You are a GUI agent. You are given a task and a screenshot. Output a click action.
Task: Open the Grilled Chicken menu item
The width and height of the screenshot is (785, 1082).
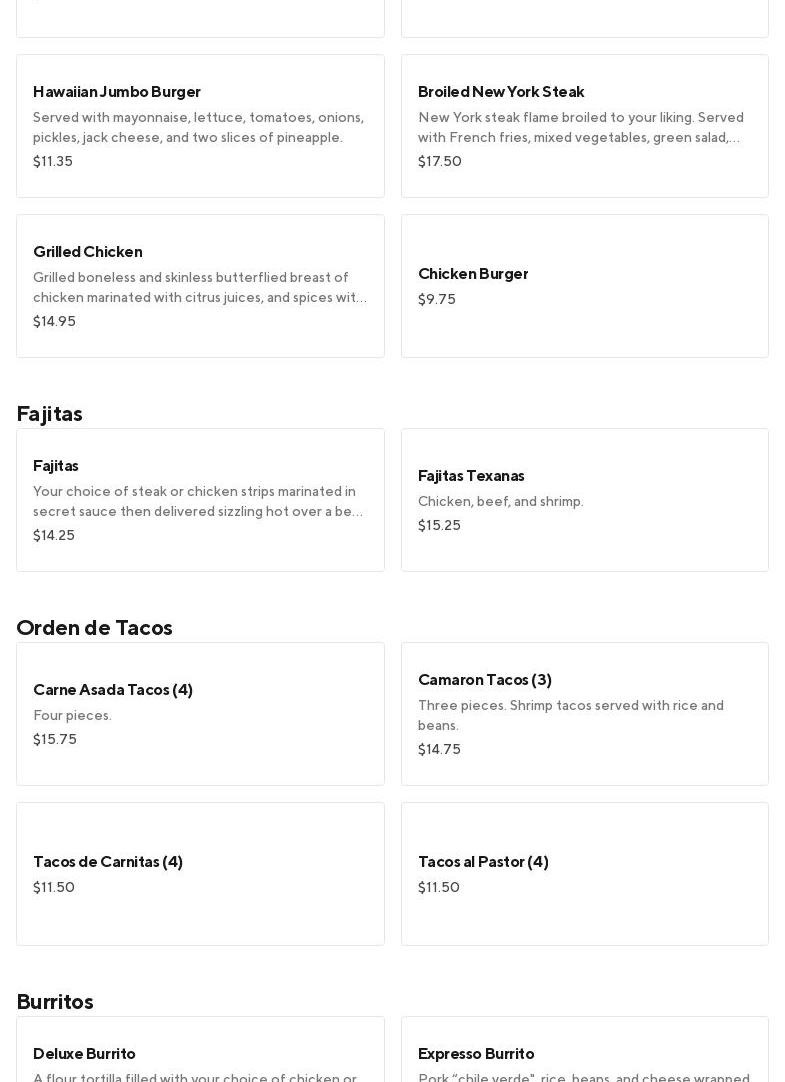click(200, 285)
